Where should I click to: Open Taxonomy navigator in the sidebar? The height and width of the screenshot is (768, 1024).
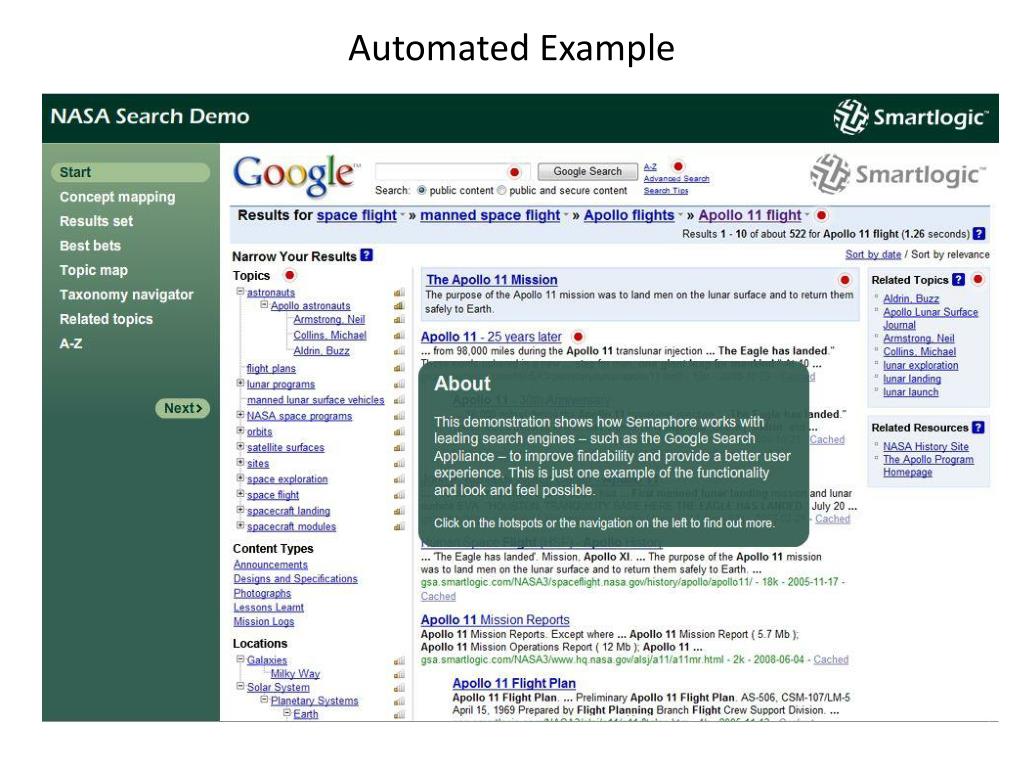(127, 295)
